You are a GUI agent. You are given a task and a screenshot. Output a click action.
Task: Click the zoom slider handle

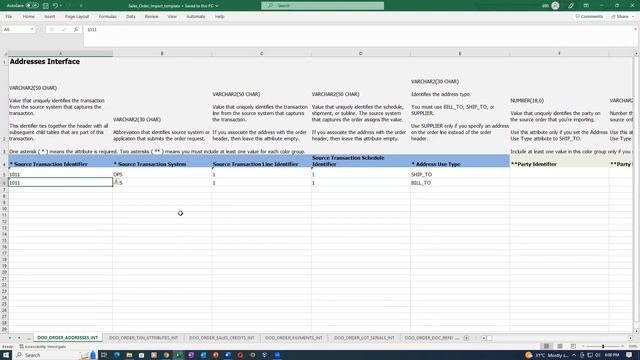pyautogui.click(x=603, y=346)
